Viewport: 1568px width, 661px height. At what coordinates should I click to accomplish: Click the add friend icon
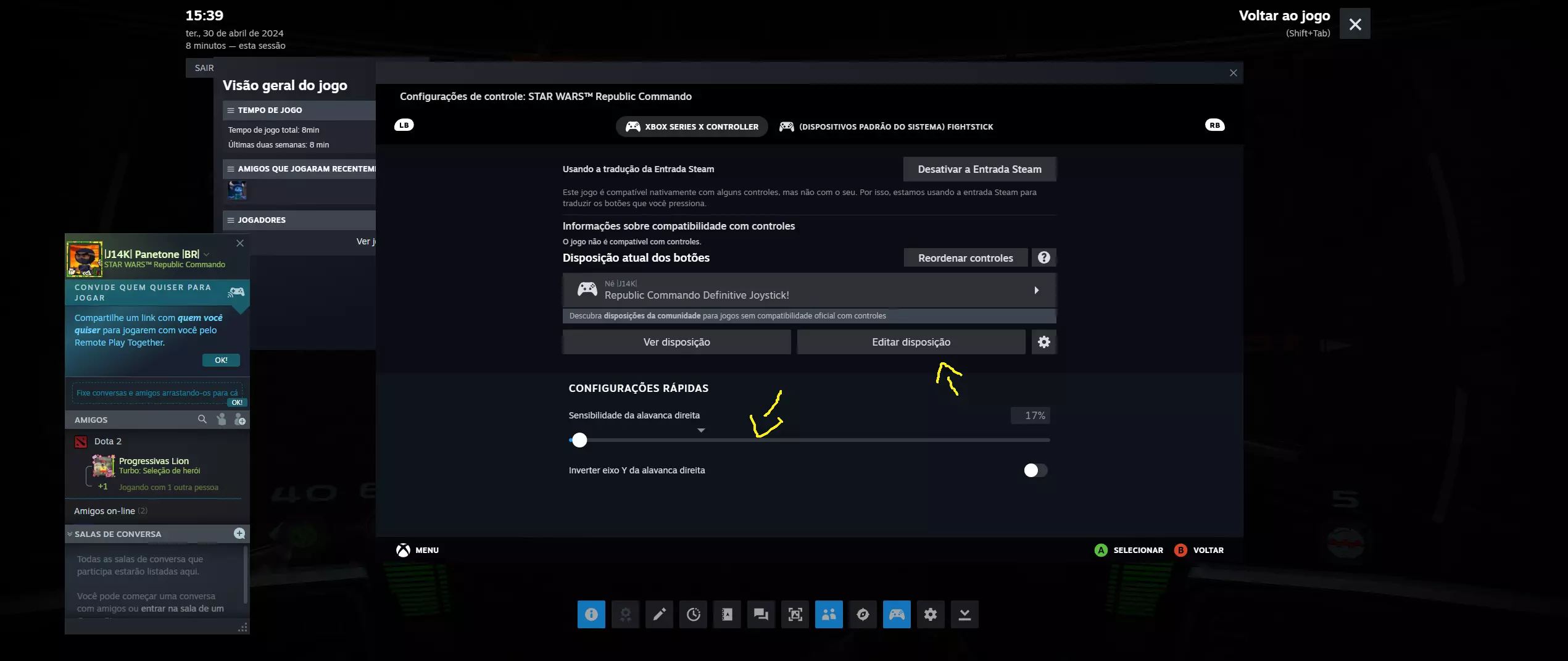[x=240, y=419]
